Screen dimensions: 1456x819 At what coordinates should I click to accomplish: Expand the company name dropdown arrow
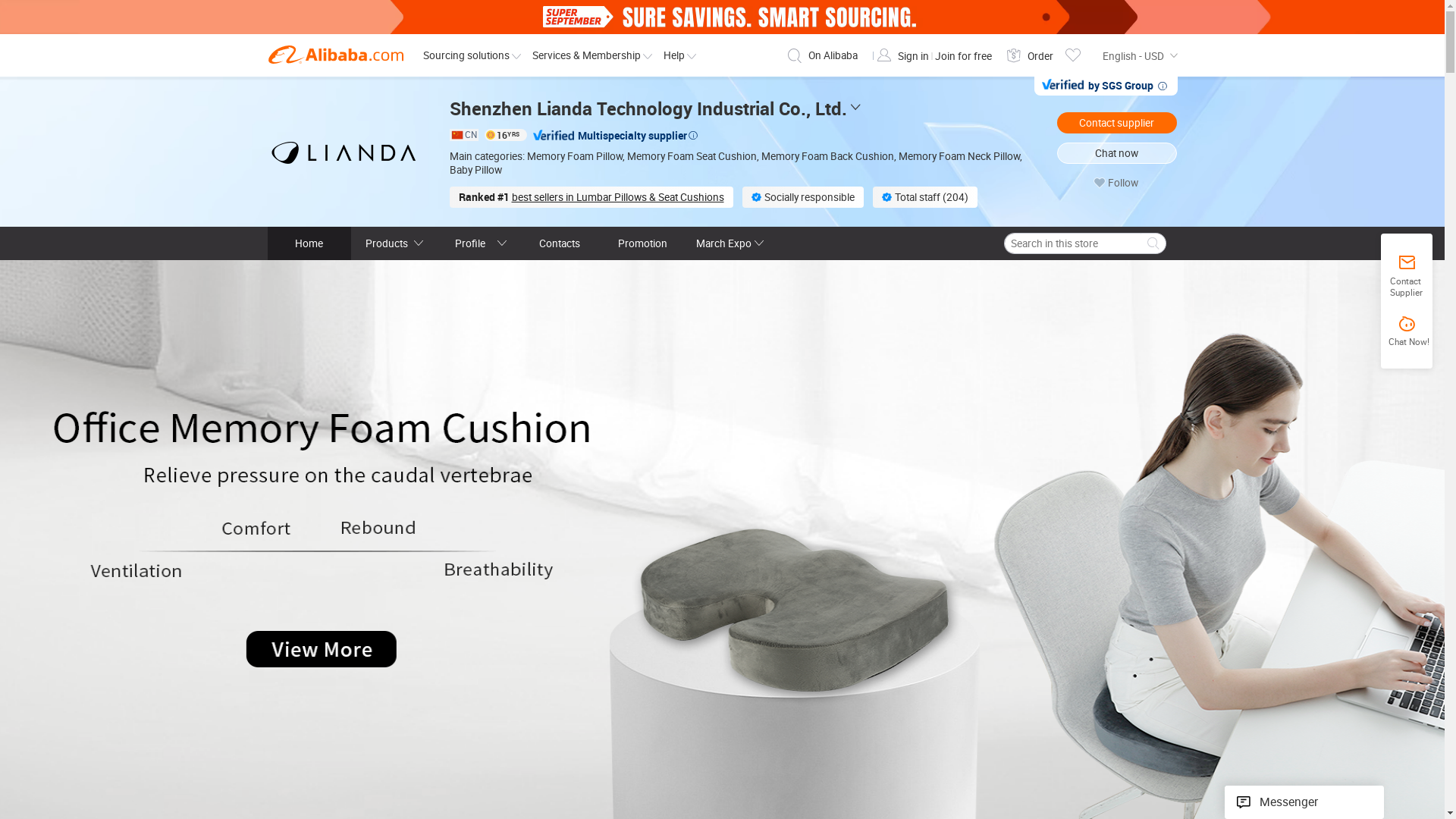[855, 108]
